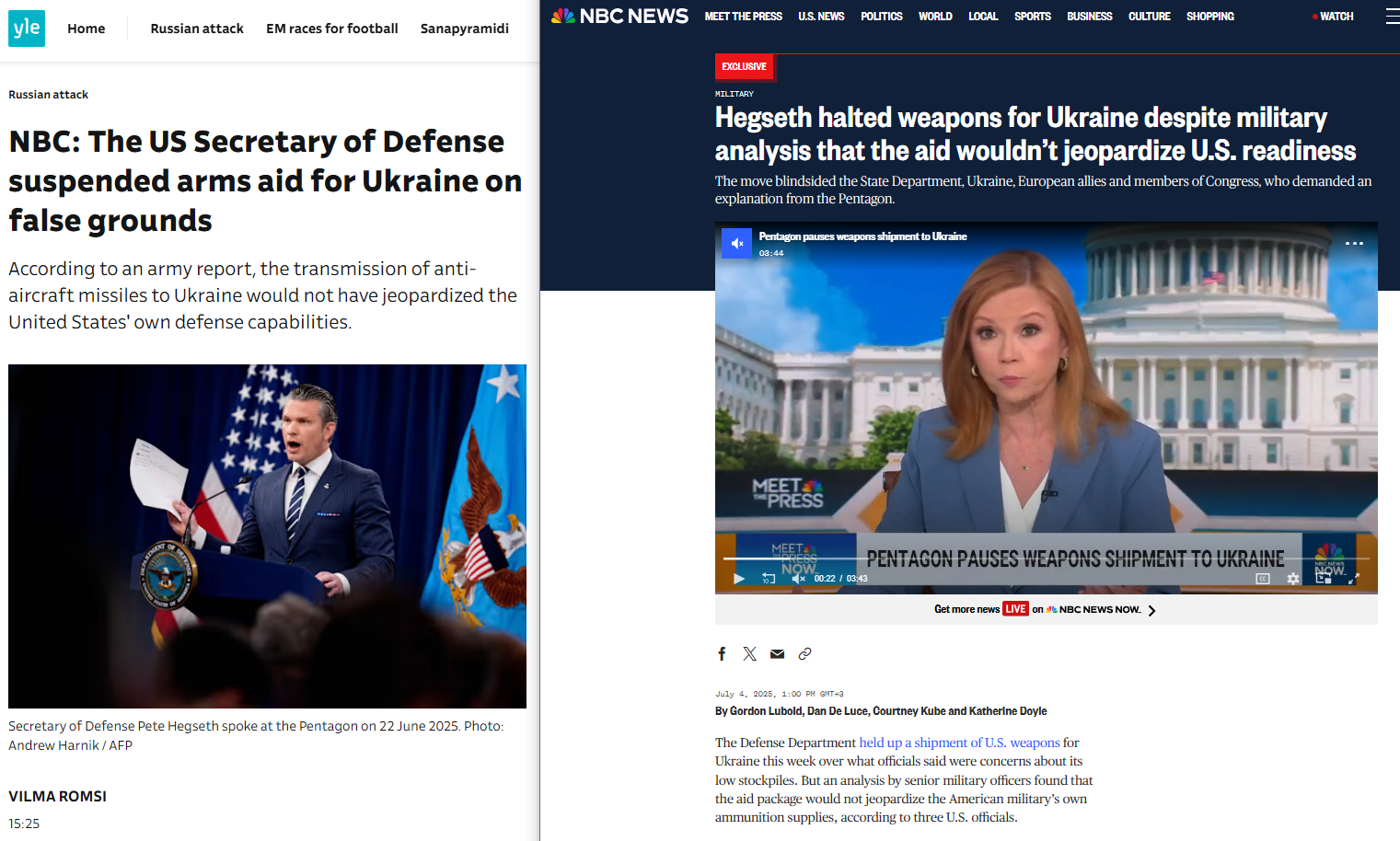
Task: Click the video elapsed time 00:22
Action: (x=825, y=579)
